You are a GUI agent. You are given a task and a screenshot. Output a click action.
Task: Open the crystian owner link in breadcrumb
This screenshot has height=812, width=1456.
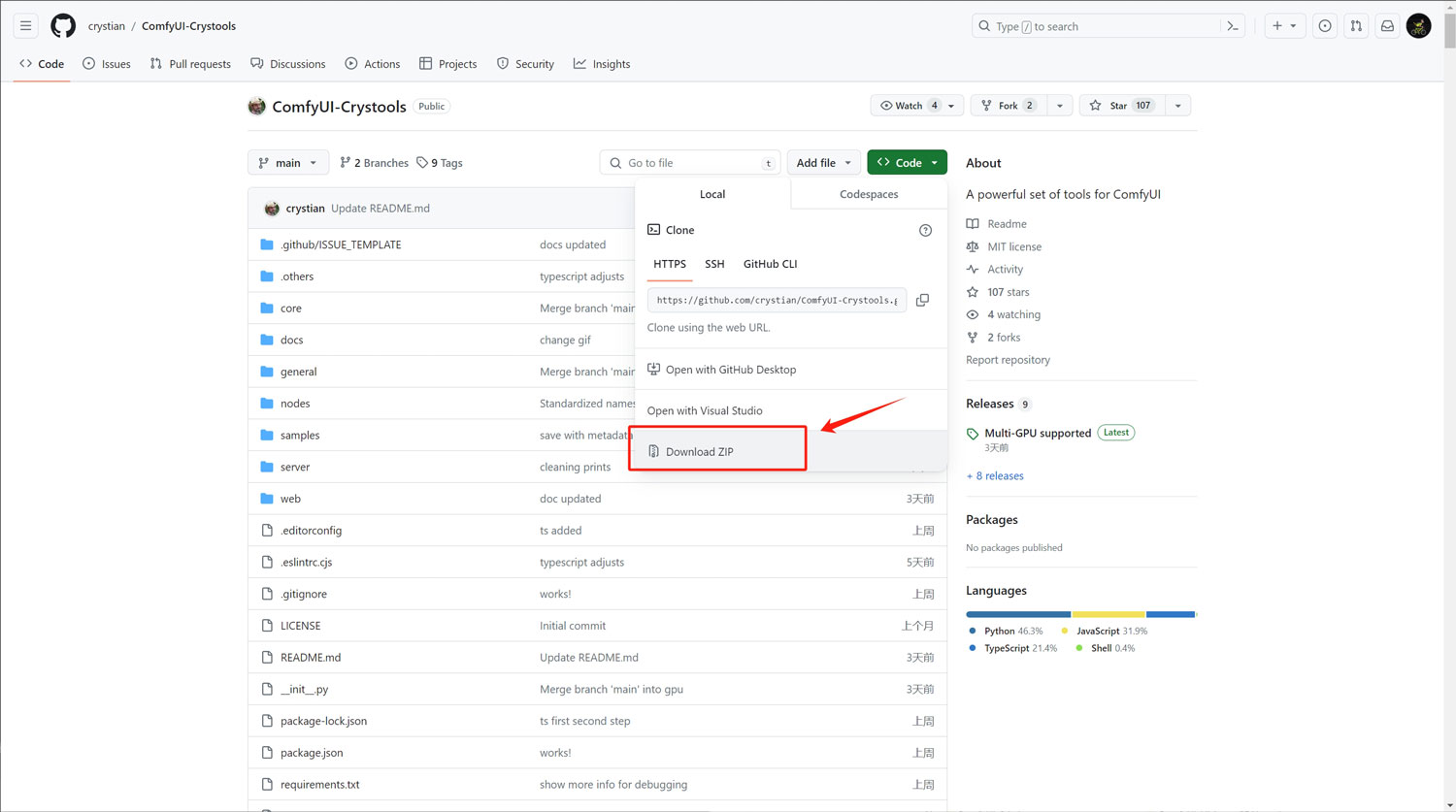(107, 26)
